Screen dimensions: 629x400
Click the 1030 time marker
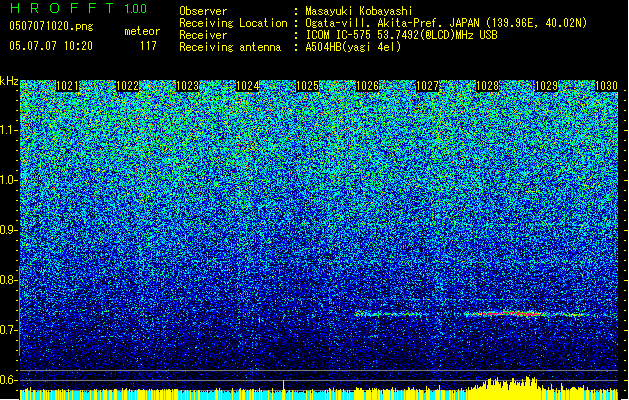click(x=607, y=86)
